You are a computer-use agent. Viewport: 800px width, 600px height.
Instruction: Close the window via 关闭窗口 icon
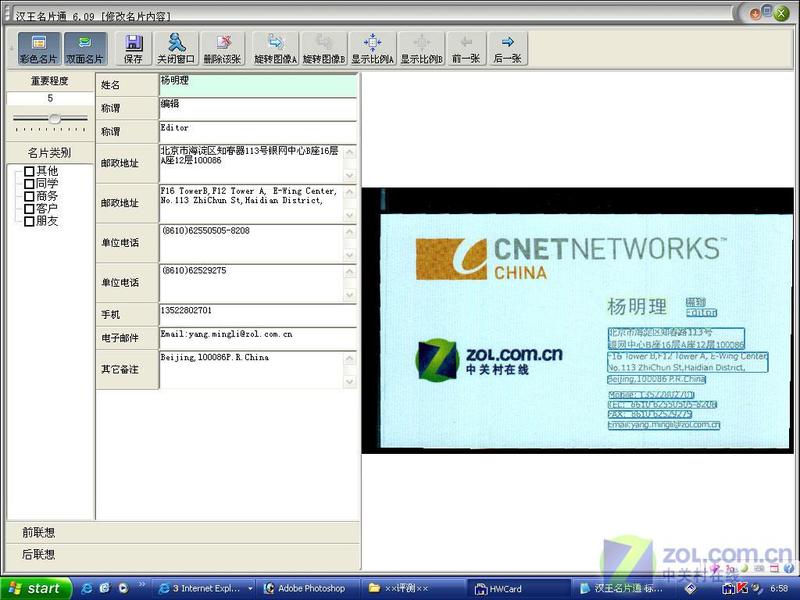176,48
